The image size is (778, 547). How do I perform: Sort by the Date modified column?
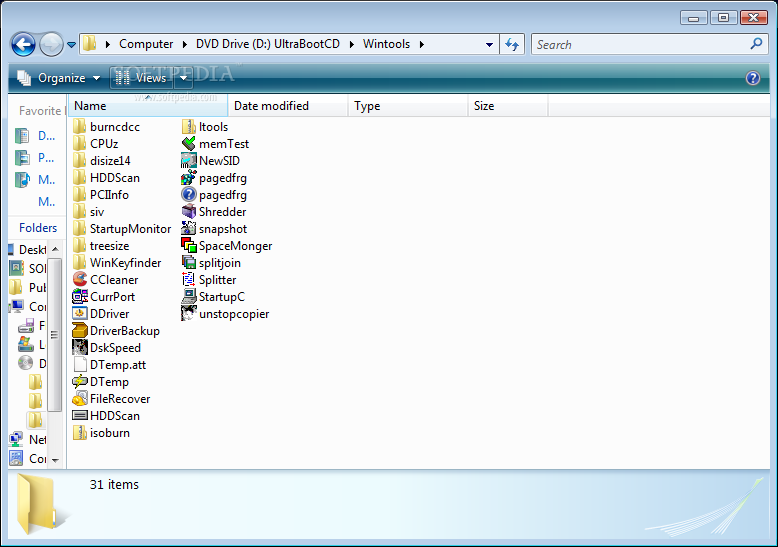[x=288, y=106]
